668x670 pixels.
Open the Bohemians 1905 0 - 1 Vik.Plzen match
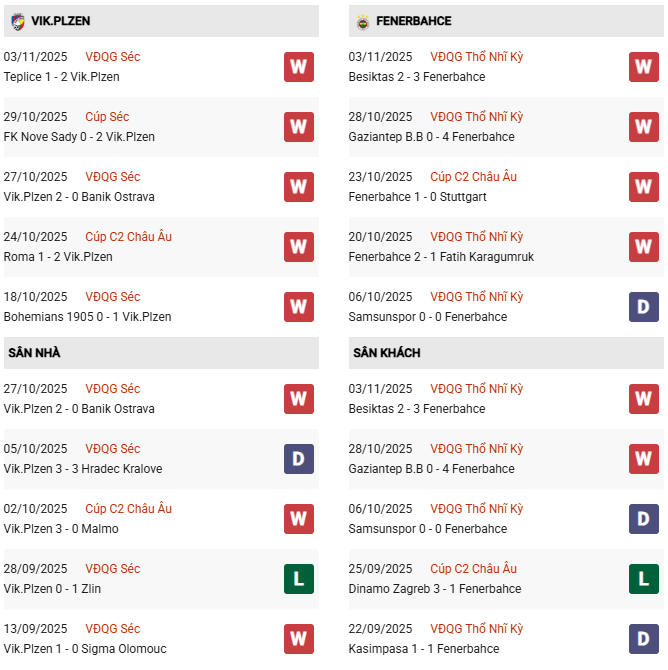click(87, 317)
